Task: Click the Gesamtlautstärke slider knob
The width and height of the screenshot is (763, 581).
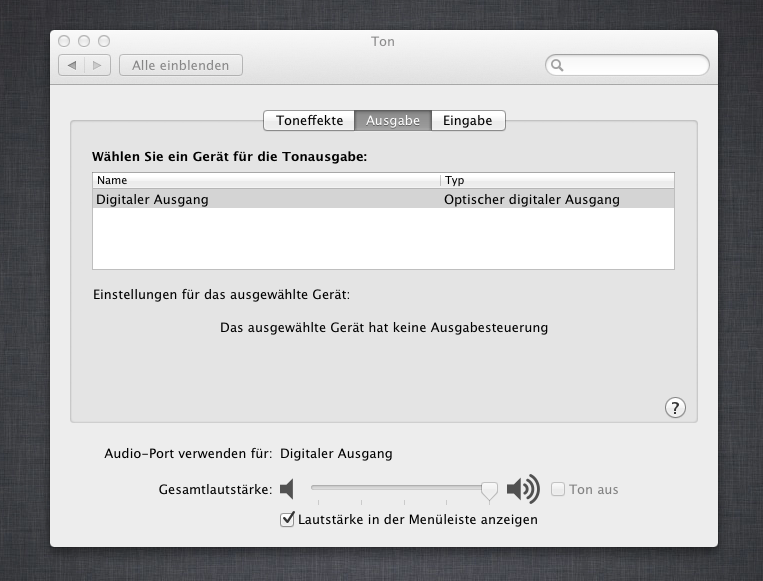Action: pos(489,489)
